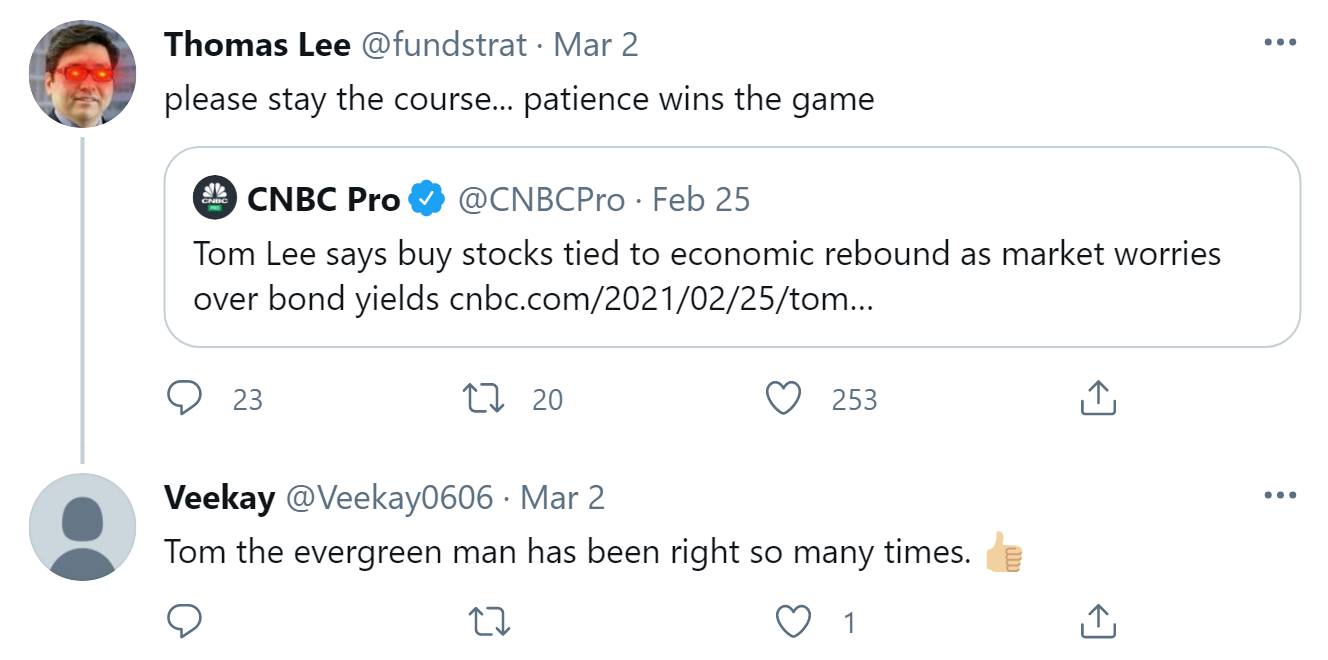This screenshot has width=1328, height=660.
Task: Open the Feb 25 timestamp on quoted tweet
Action: [x=701, y=200]
